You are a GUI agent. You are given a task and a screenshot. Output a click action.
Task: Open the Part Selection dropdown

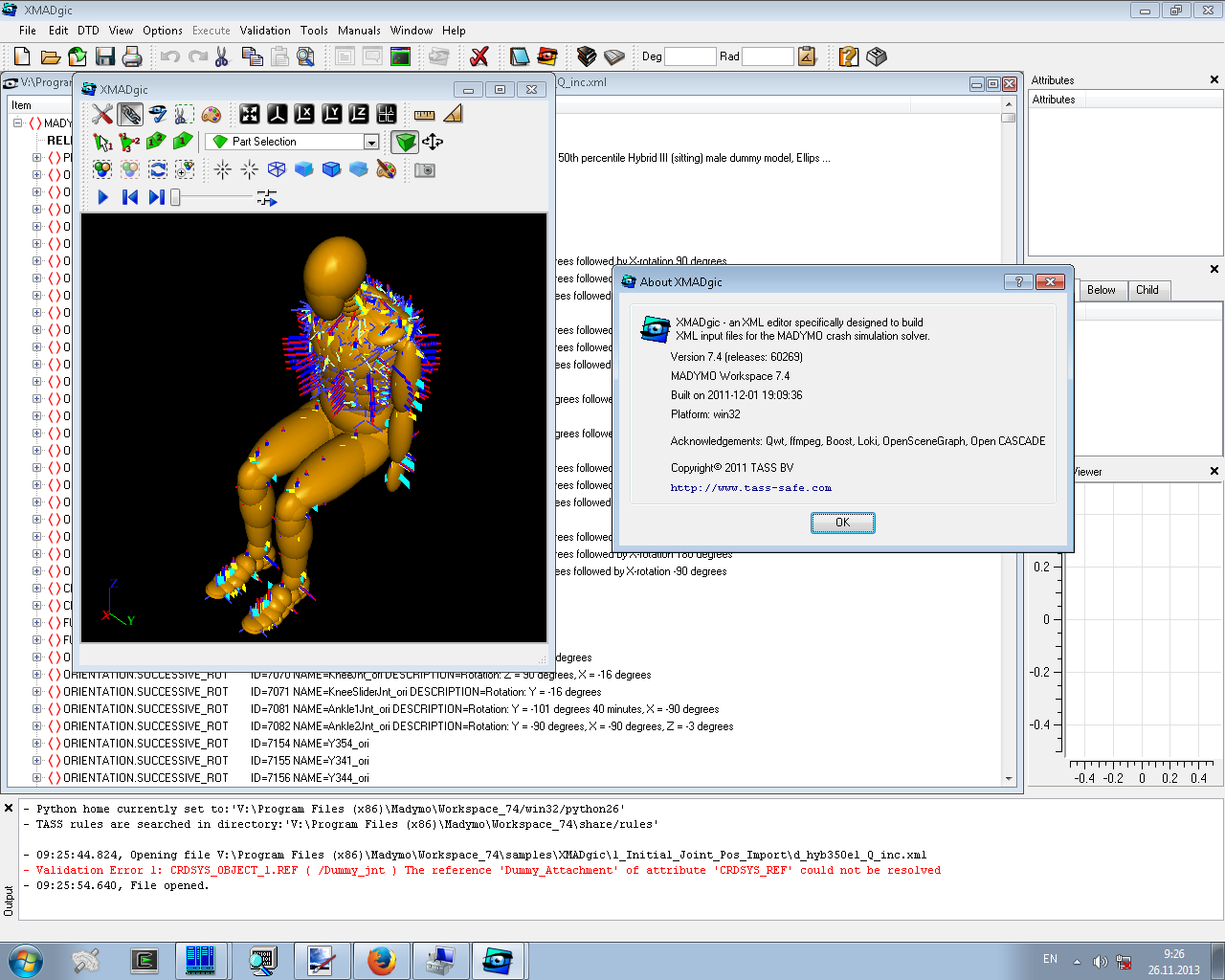tap(371, 142)
